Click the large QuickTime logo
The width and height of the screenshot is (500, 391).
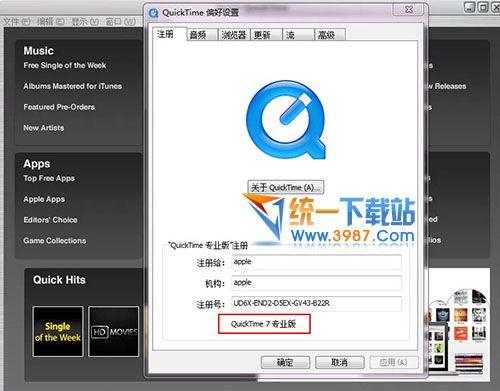(286, 119)
